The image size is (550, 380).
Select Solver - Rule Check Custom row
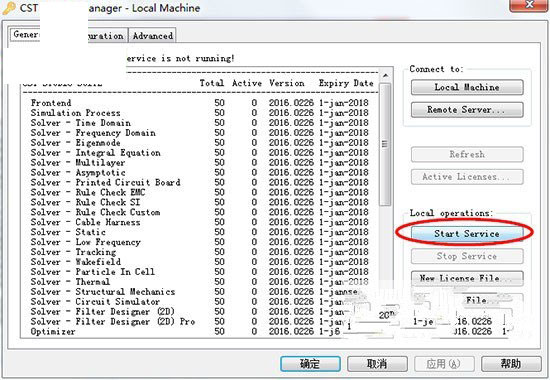click(x=199, y=212)
